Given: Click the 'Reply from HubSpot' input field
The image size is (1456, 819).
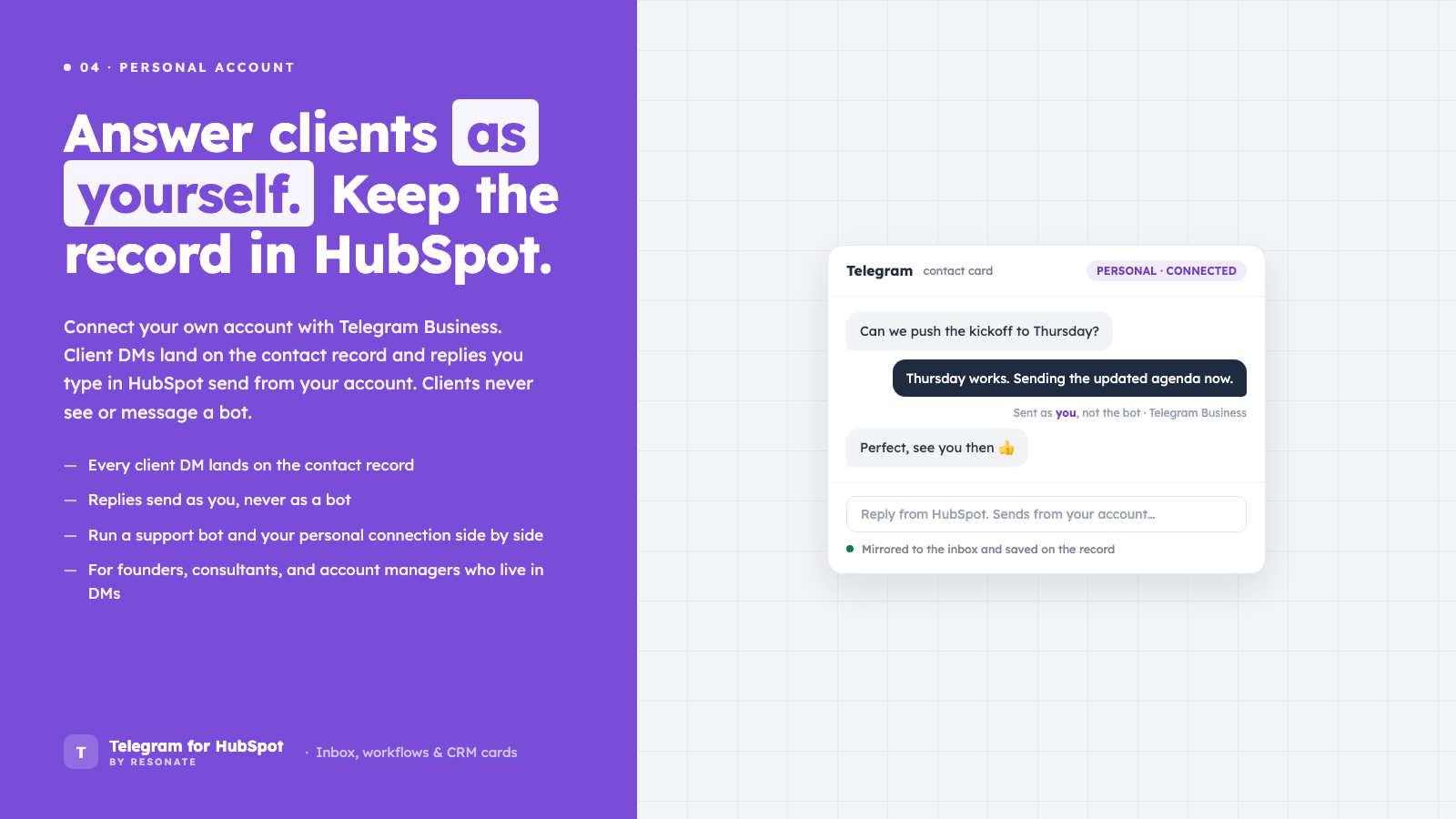Looking at the screenshot, I should (1046, 514).
